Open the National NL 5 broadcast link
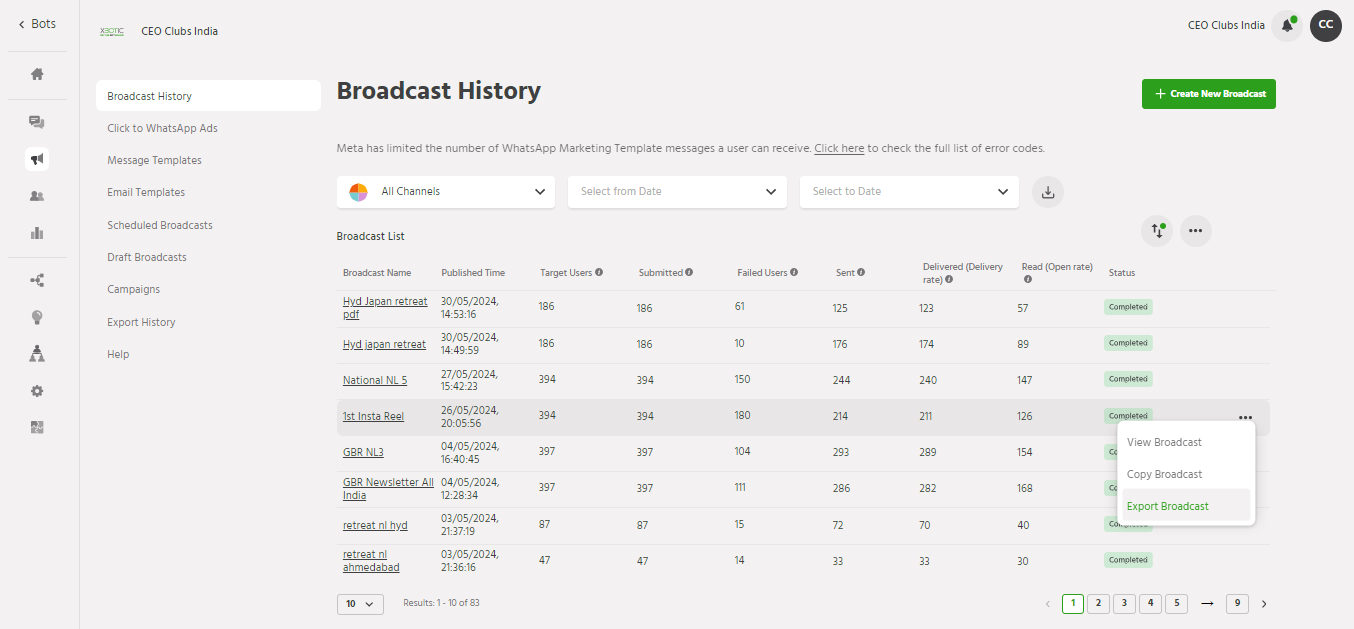 pyautogui.click(x=375, y=380)
